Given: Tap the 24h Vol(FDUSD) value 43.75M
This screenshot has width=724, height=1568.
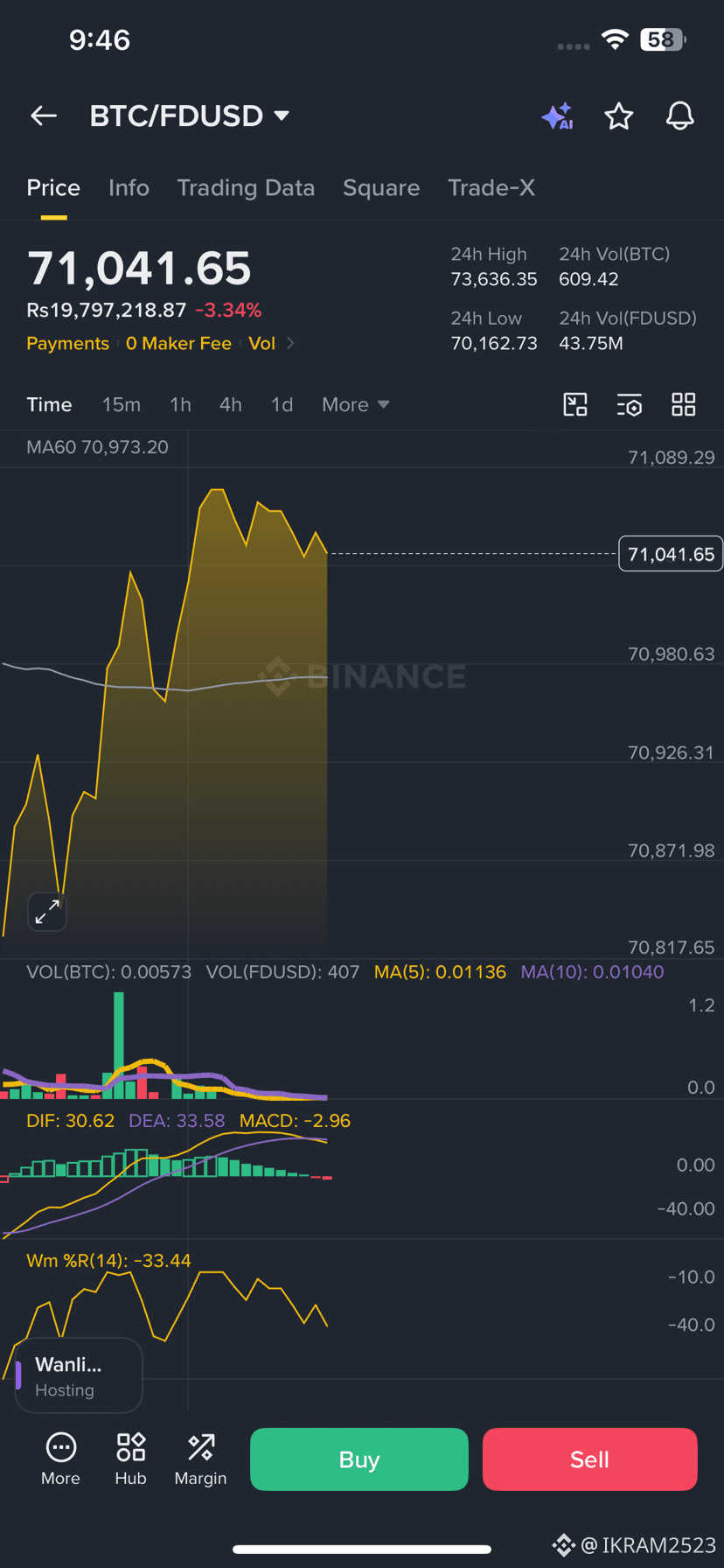Looking at the screenshot, I should point(591,343).
